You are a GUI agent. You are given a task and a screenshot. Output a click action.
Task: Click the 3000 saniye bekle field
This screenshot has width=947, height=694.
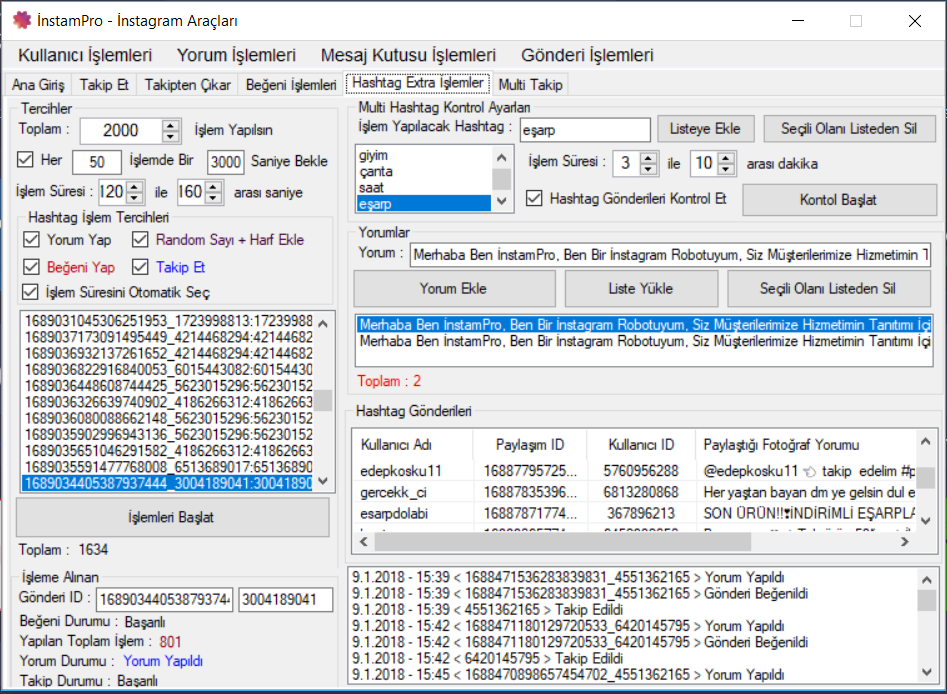point(226,162)
